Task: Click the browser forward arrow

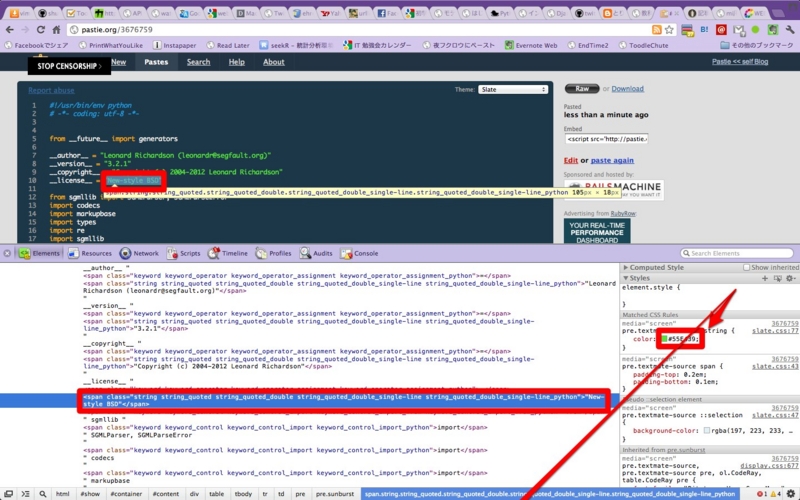Action: tap(25, 30)
